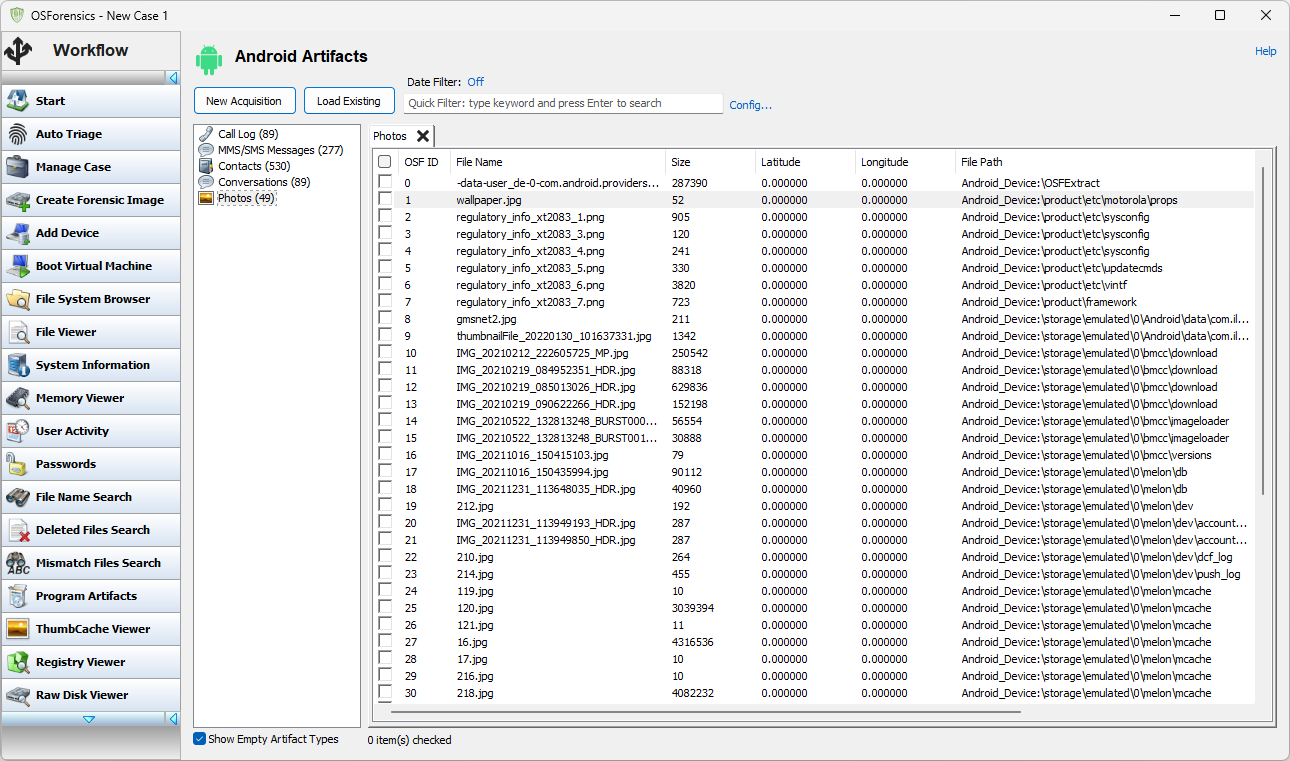Image resolution: width=1290 pixels, height=761 pixels.
Task: Click the Passwords padlock icon
Action: coord(18,464)
